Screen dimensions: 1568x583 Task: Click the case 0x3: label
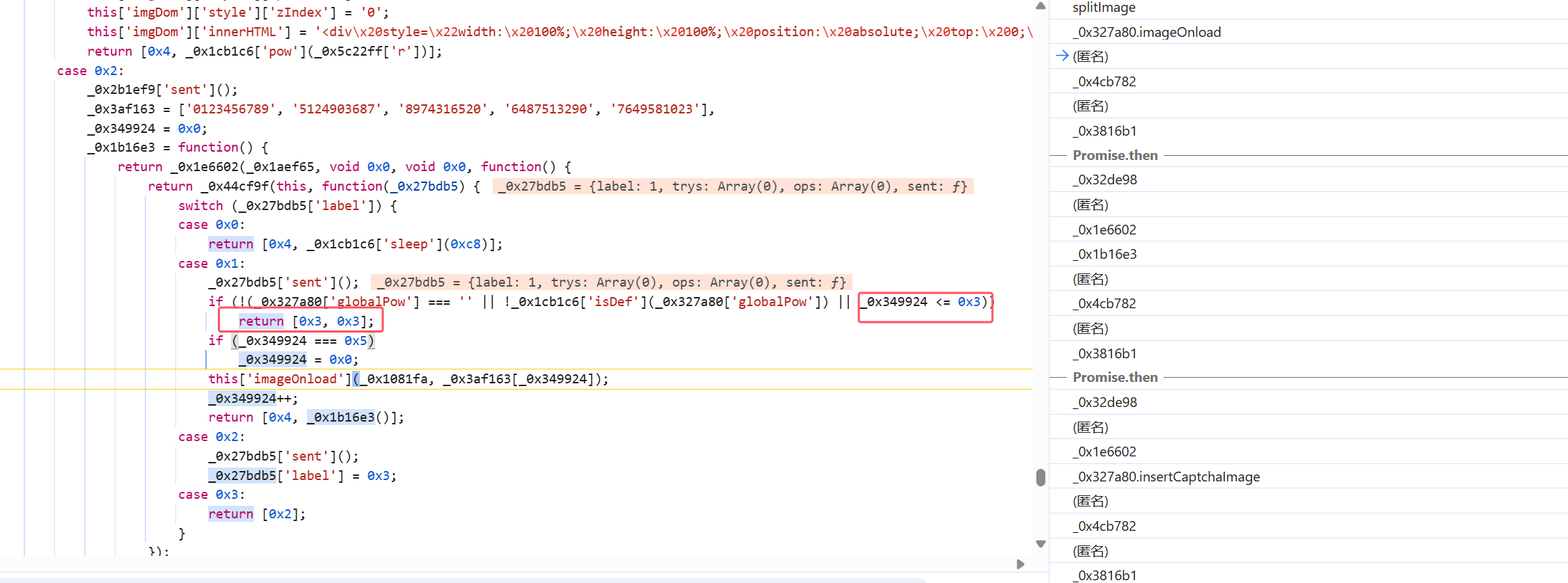coord(212,495)
